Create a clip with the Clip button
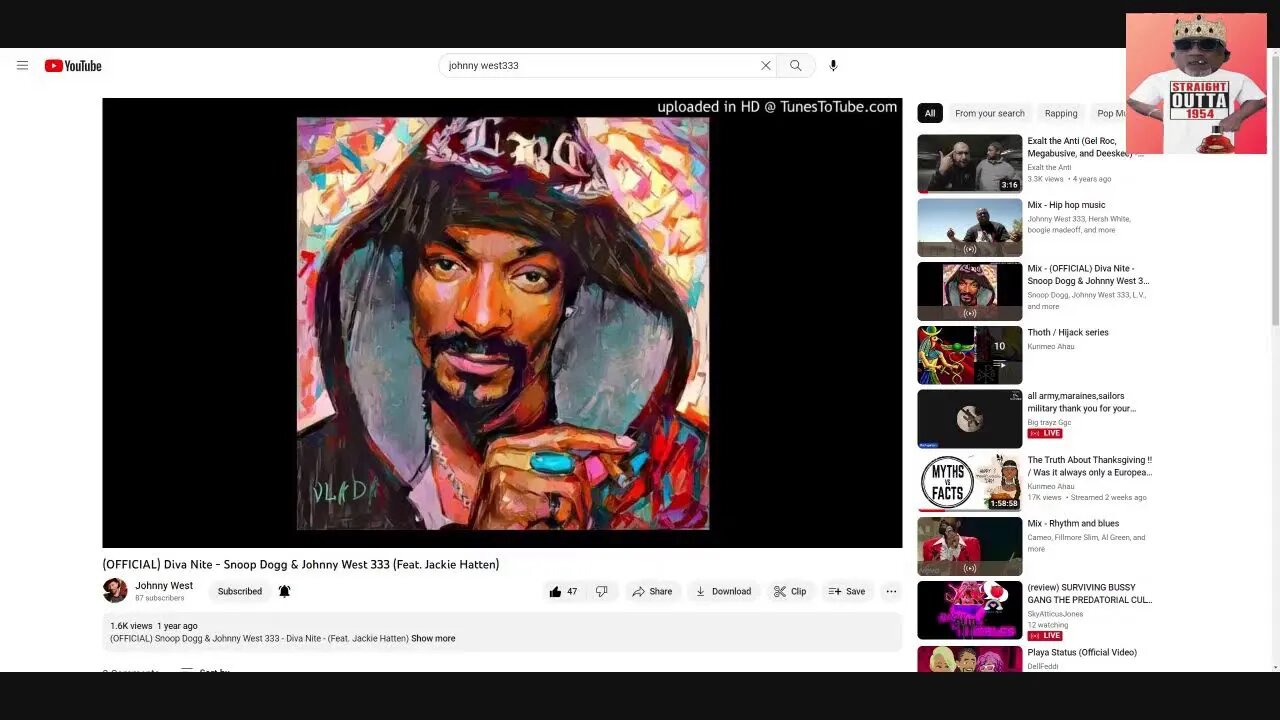 point(790,591)
